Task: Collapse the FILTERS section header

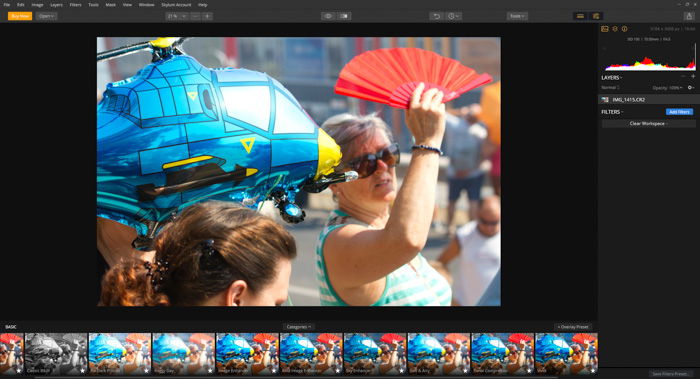Action: [612, 112]
